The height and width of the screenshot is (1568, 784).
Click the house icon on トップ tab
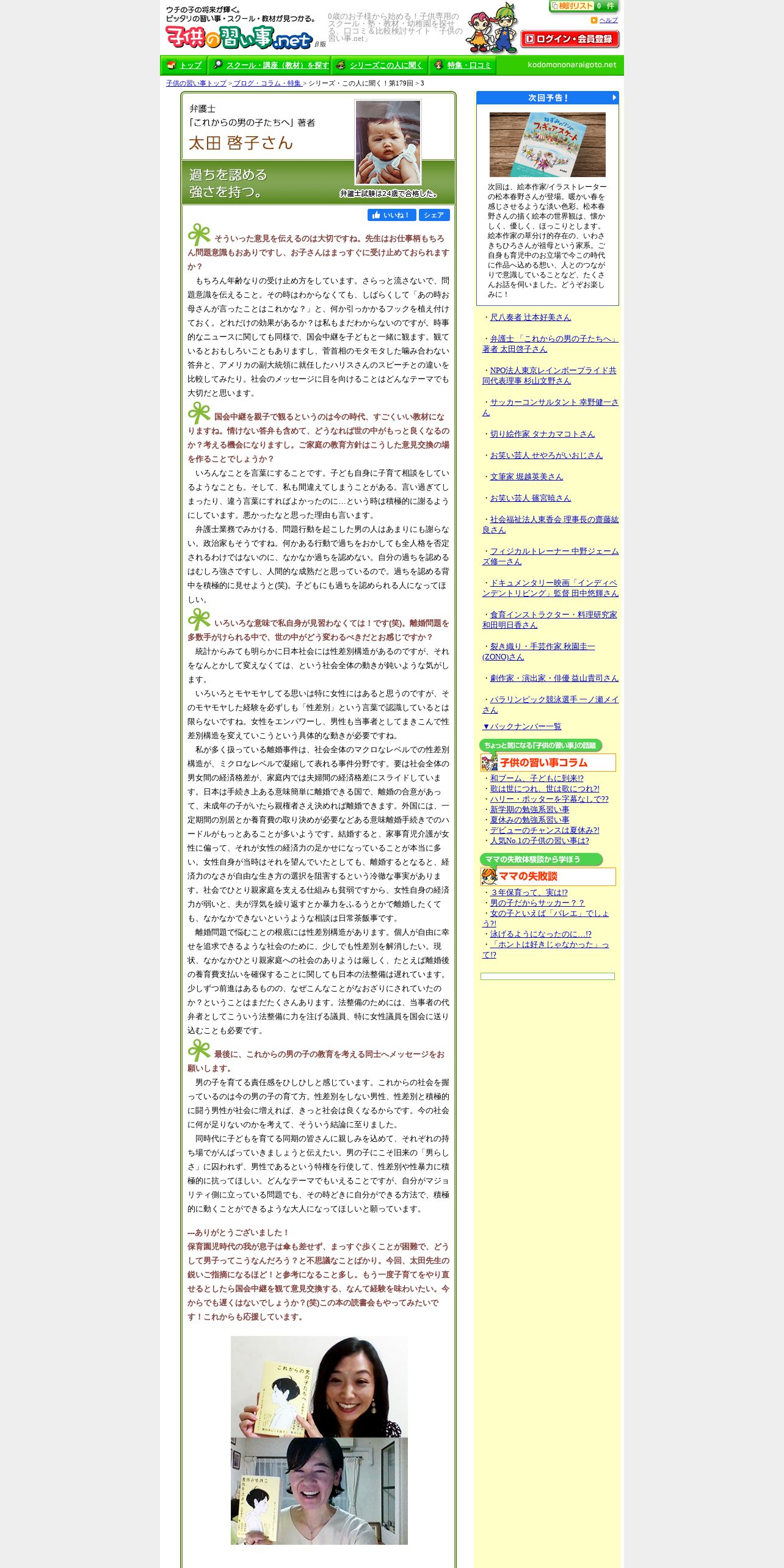tap(172, 64)
